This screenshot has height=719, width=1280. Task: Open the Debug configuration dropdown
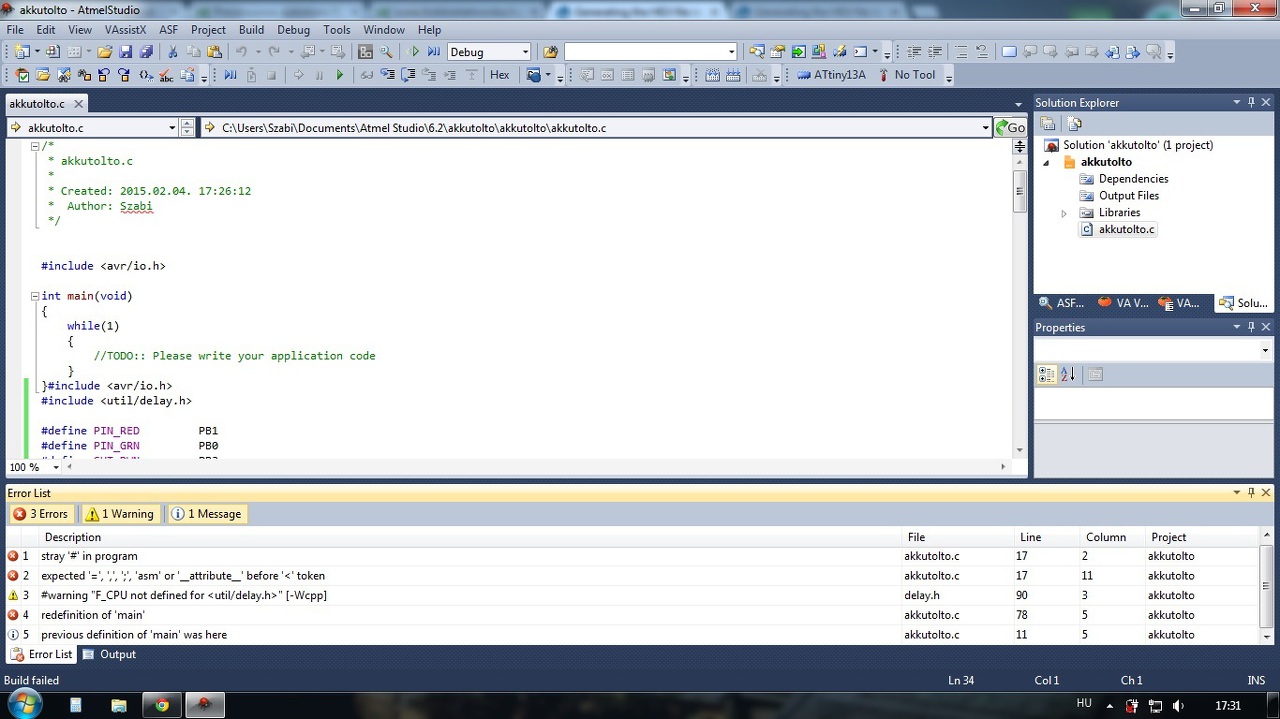click(x=524, y=52)
